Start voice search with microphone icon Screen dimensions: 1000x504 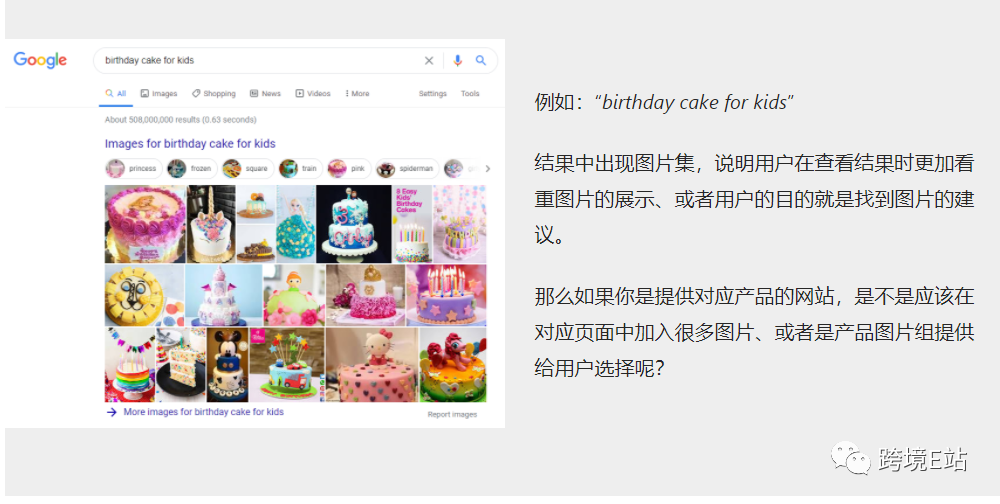point(457,61)
